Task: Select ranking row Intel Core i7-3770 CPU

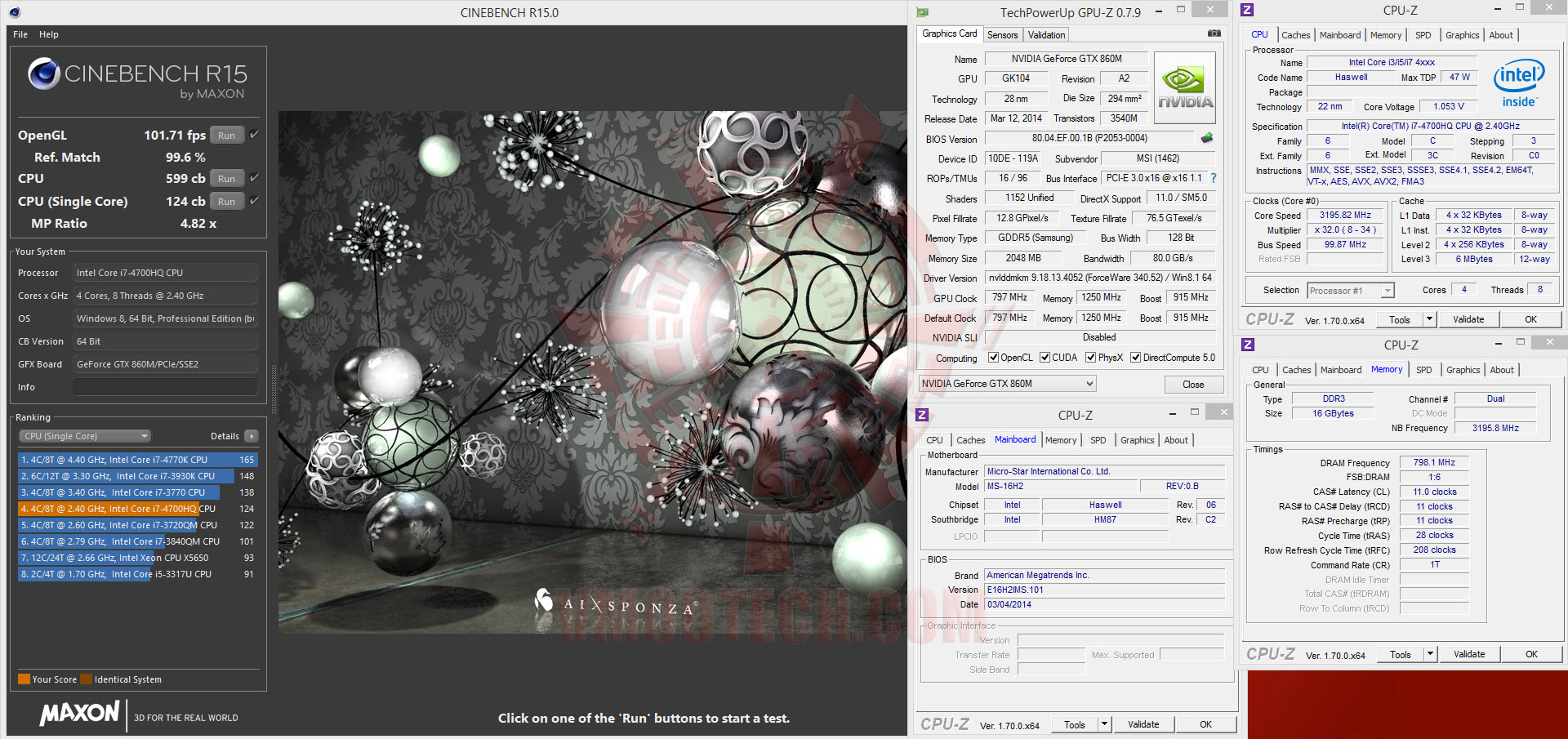Action: 137,492
